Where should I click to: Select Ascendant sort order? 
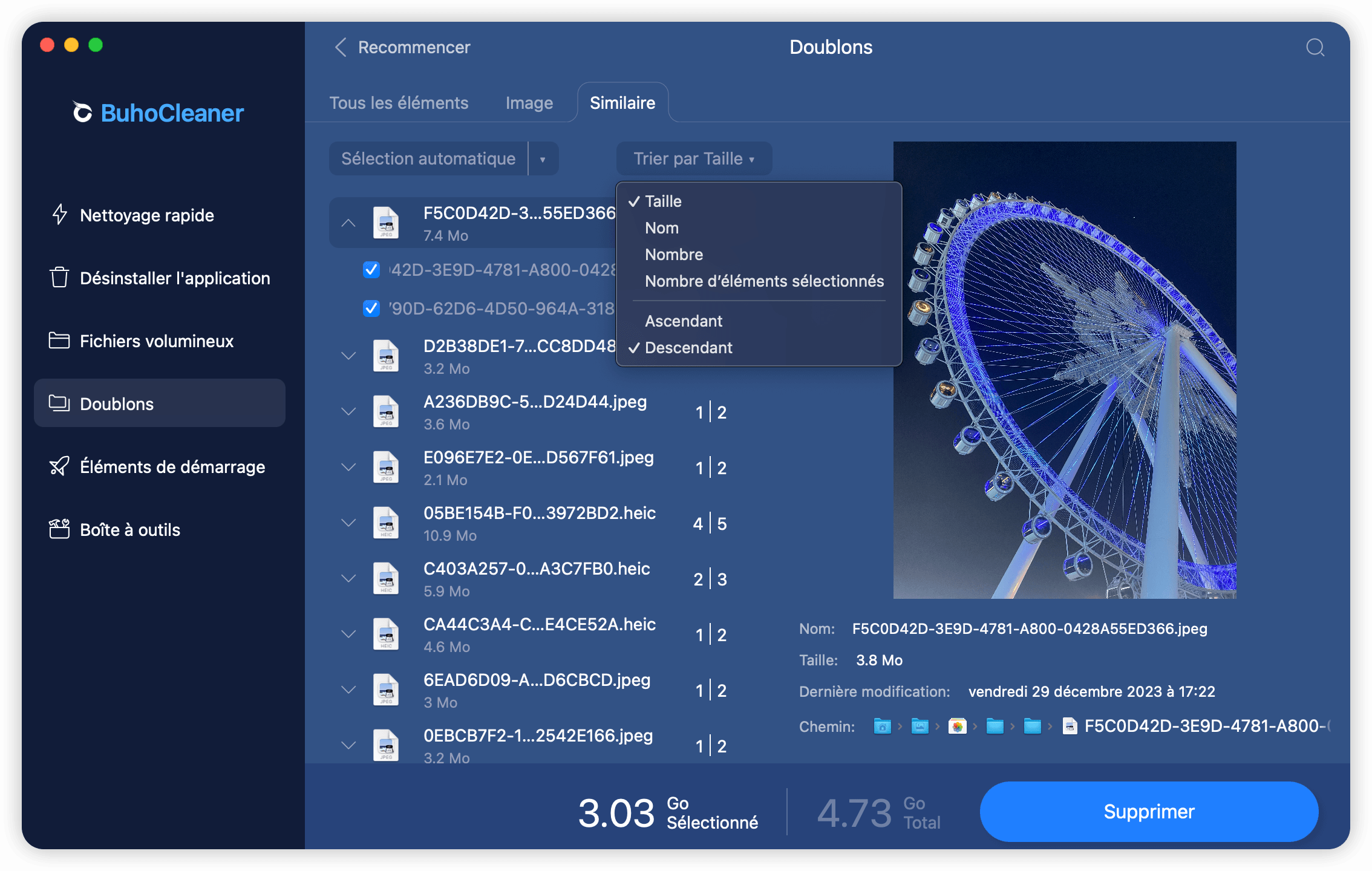pos(684,321)
